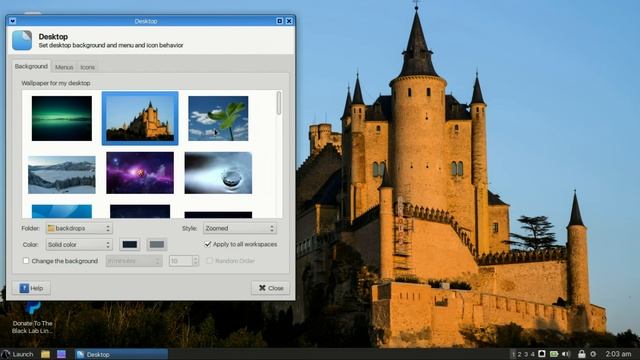Select the Desktop window in the taskbar
640x360 pixels.
(121, 354)
